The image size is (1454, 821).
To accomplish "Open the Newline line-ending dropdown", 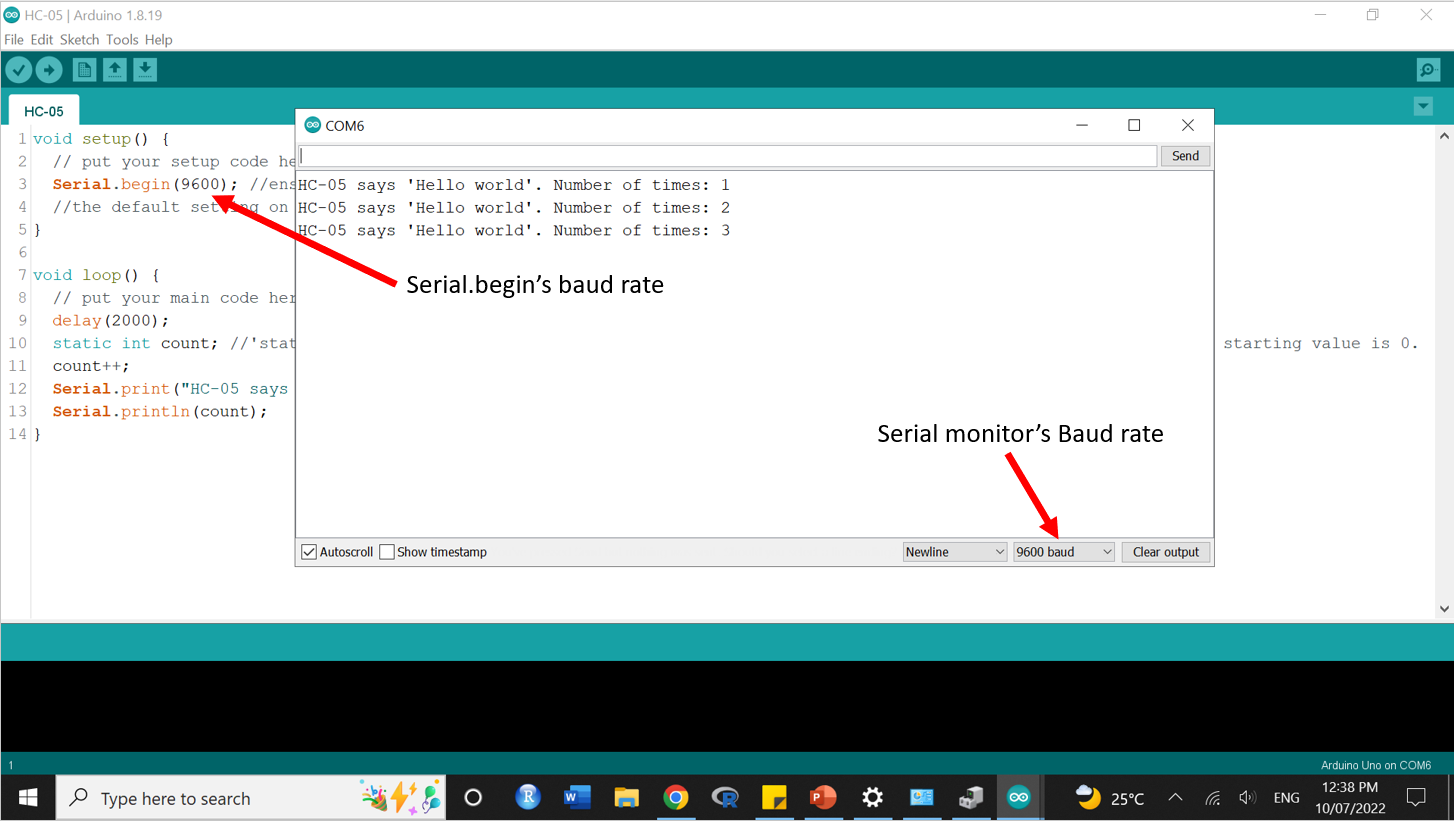I will pyautogui.click(x=955, y=552).
